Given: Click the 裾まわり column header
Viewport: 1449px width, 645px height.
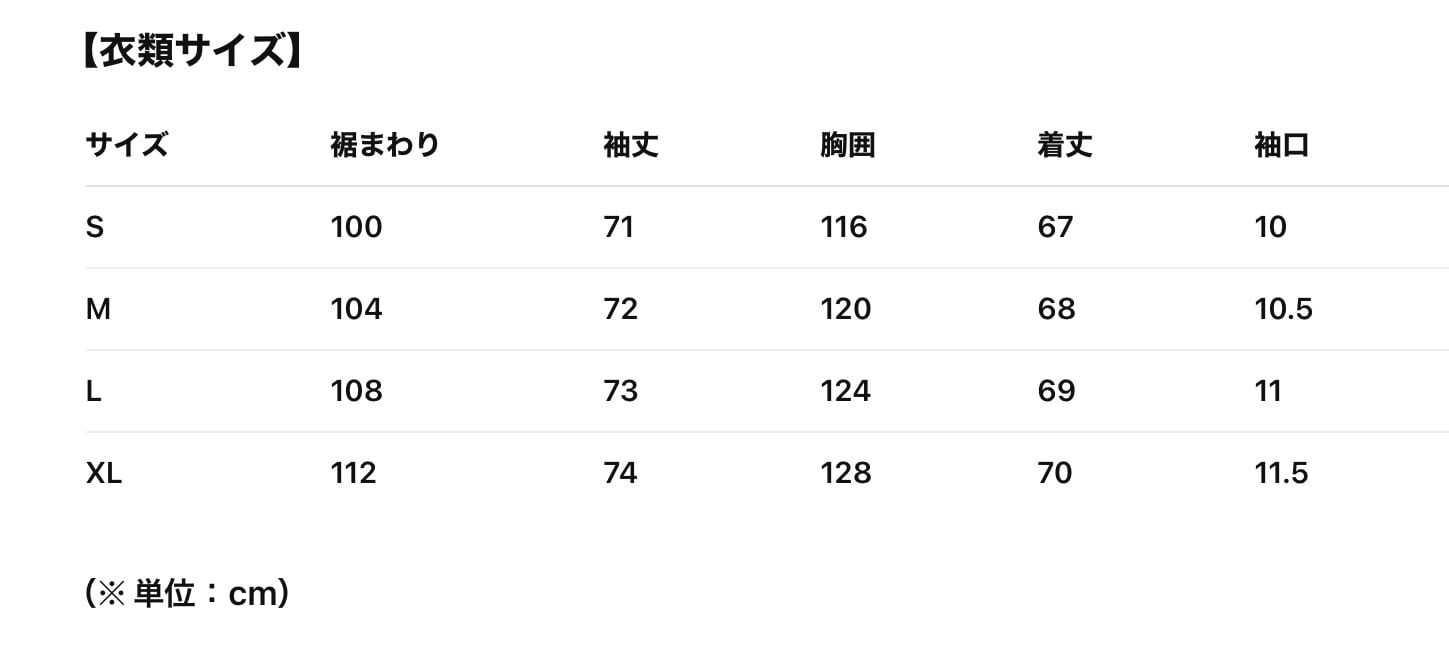Looking at the screenshot, I should coord(385,146).
